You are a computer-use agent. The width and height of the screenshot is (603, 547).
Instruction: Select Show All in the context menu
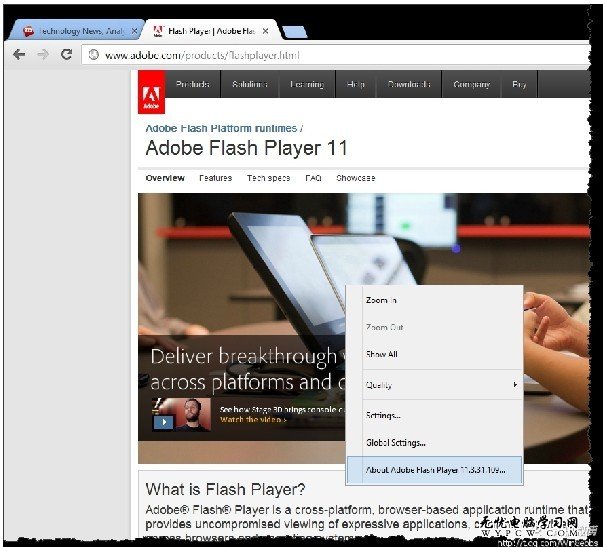click(x=435, y=354)
